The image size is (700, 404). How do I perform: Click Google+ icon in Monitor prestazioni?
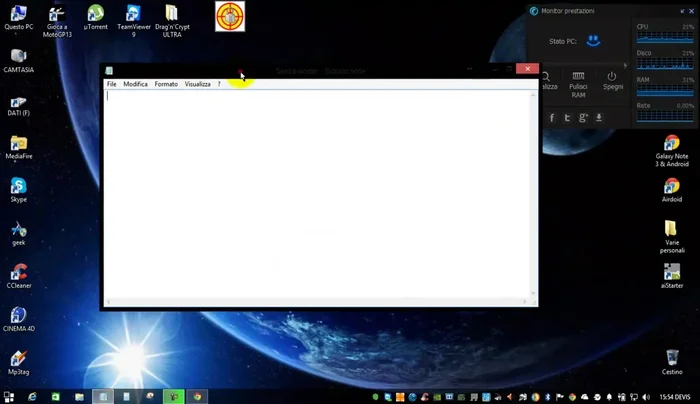point(583,117)
